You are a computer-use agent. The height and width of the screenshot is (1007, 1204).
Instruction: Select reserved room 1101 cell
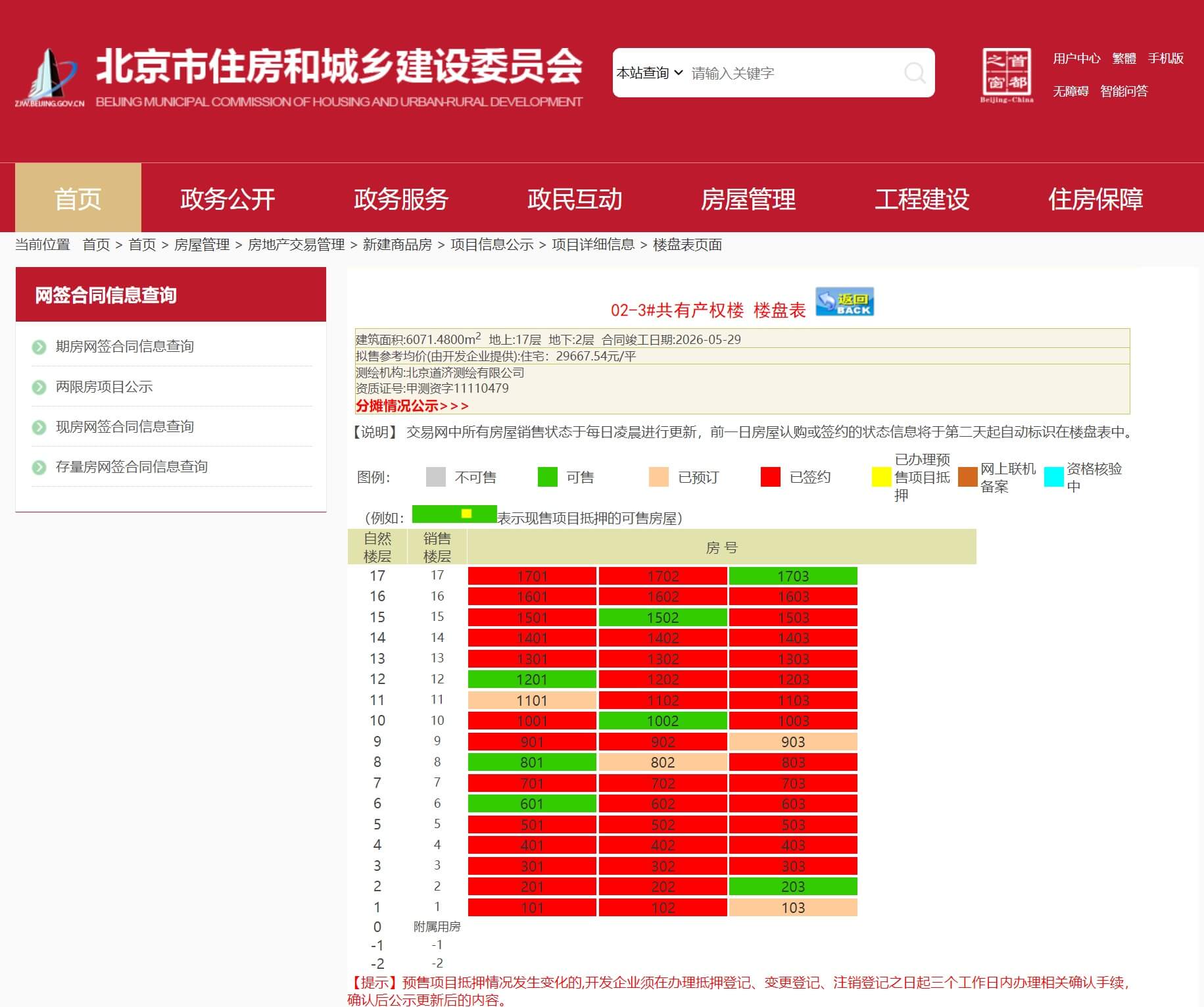[x=531, y=700]
